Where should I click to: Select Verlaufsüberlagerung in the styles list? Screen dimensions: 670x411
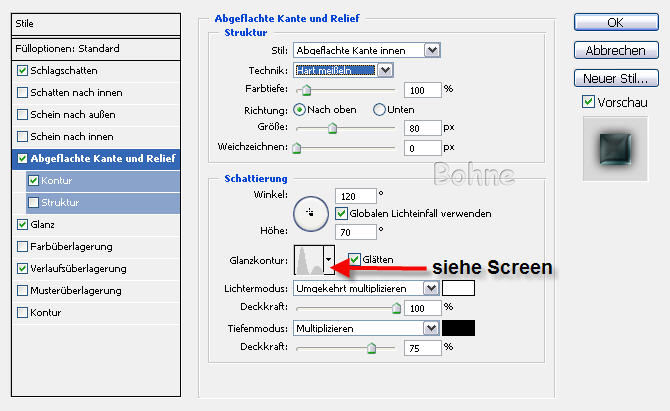pos(78,268)
